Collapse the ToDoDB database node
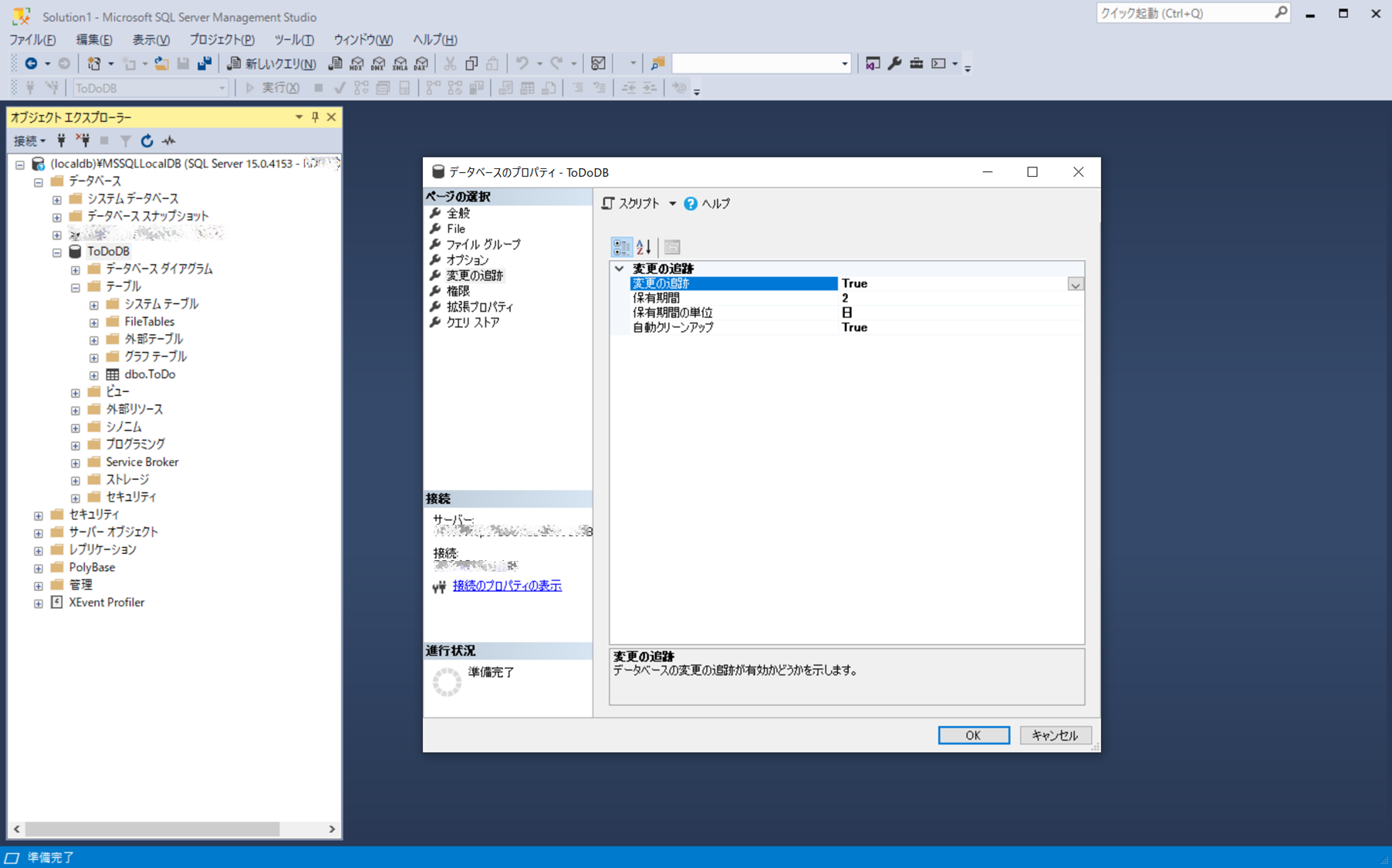This screenshot has width=1392, height=868. (57, 252)
